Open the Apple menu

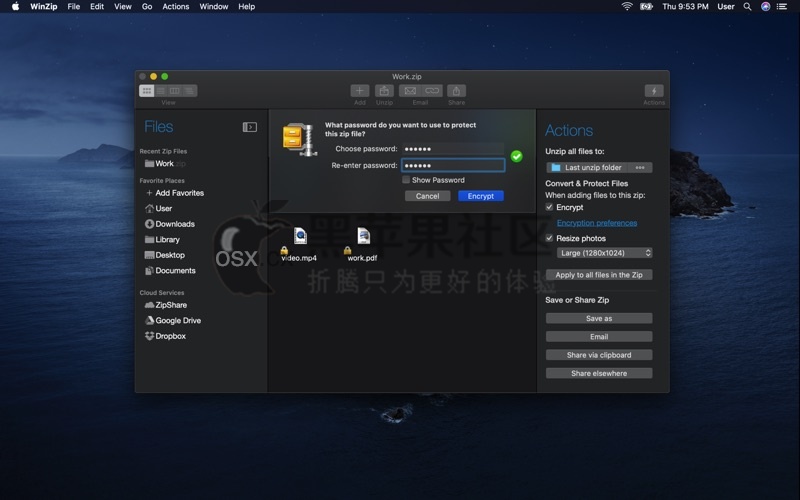pyautogui.click(x=15, y=7)
